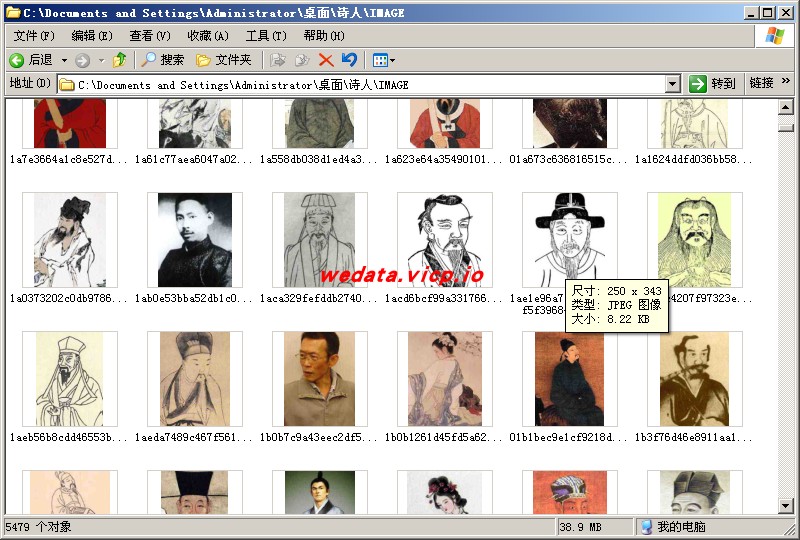Click the Forward arrow icon

[x=82, y=60]
